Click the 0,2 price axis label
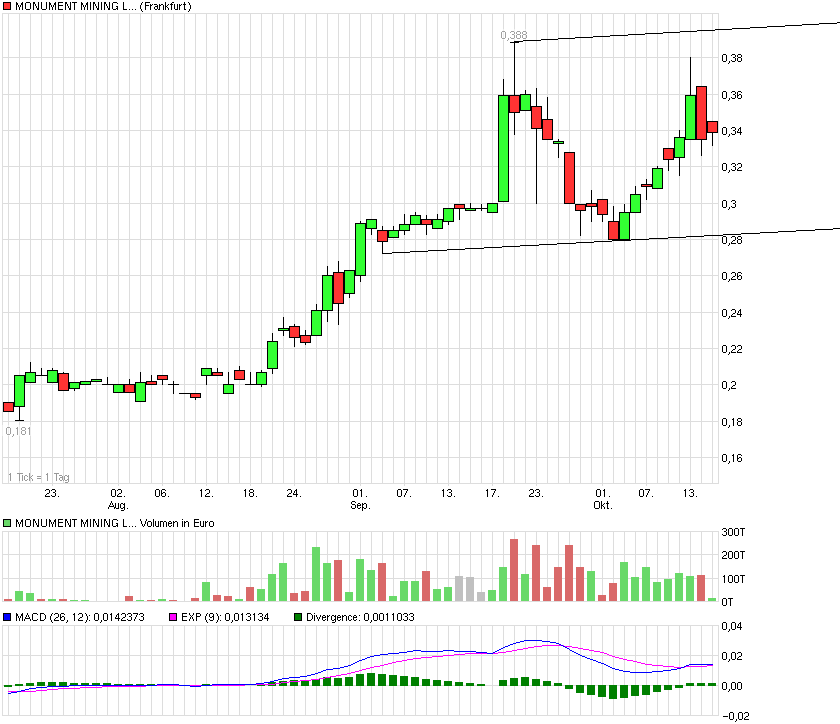The image size is (840, 724). [x=729, y=385]
